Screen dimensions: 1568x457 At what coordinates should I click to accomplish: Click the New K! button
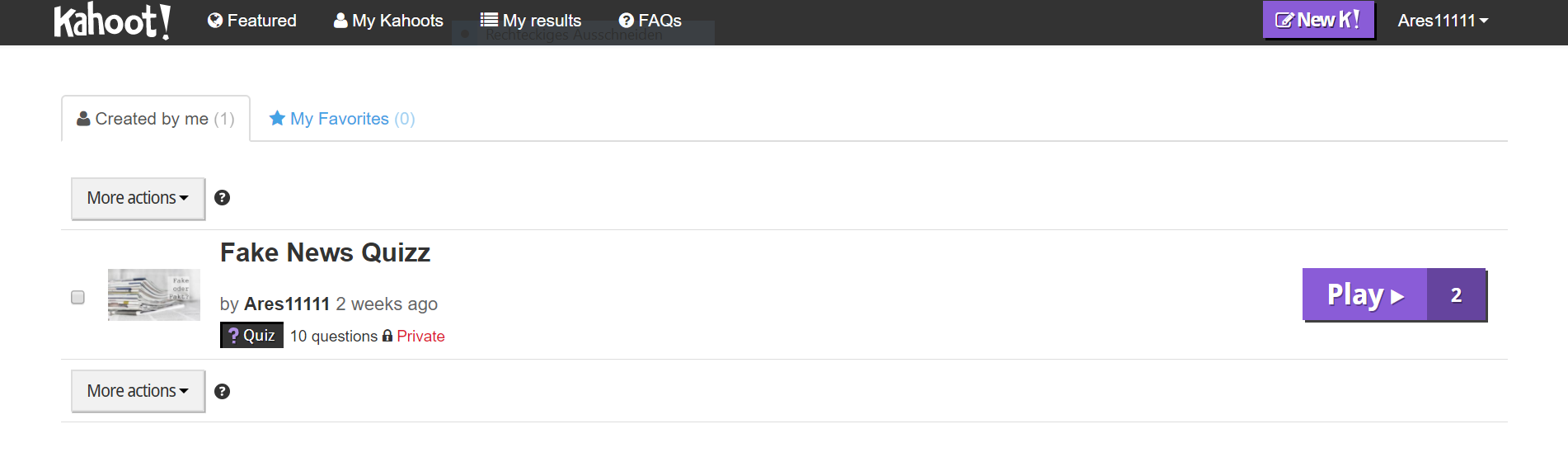tap(1318, 20)
